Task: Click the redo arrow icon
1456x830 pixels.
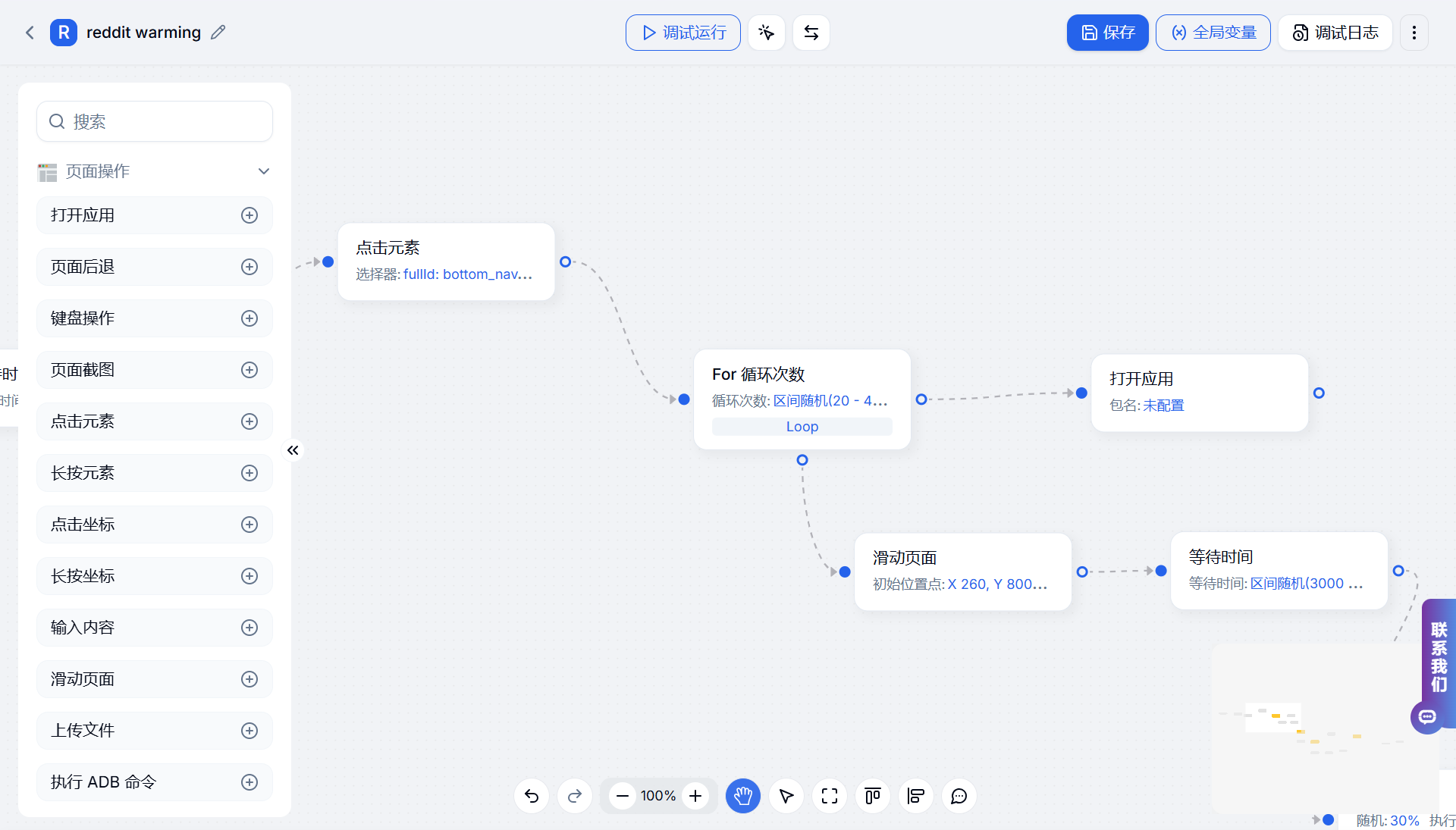Action: (x=575, y=796)
